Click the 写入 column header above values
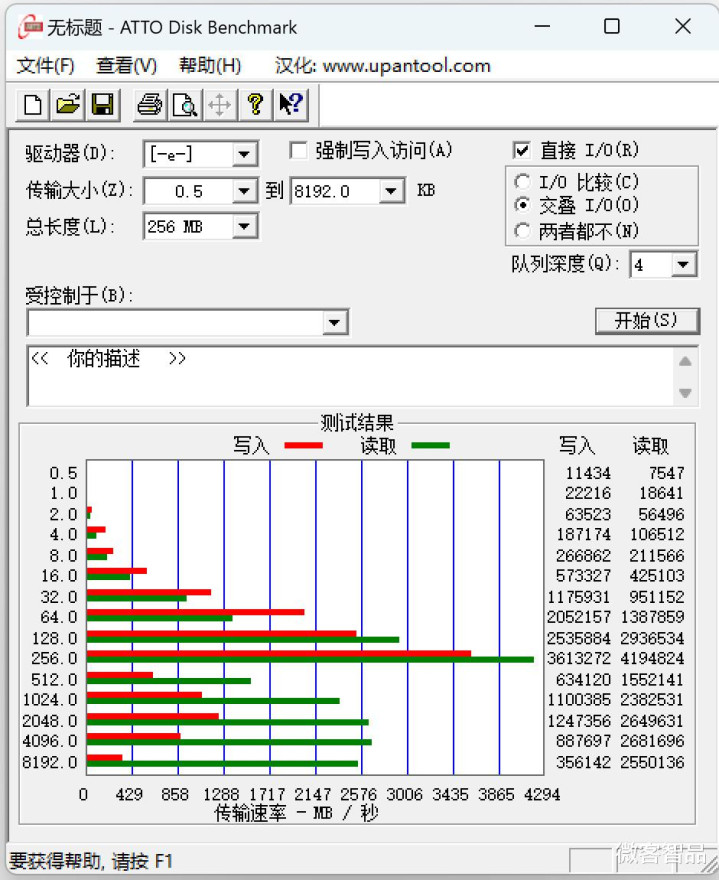Viewport: 719px width, 880px height. (x=576, y=446)
